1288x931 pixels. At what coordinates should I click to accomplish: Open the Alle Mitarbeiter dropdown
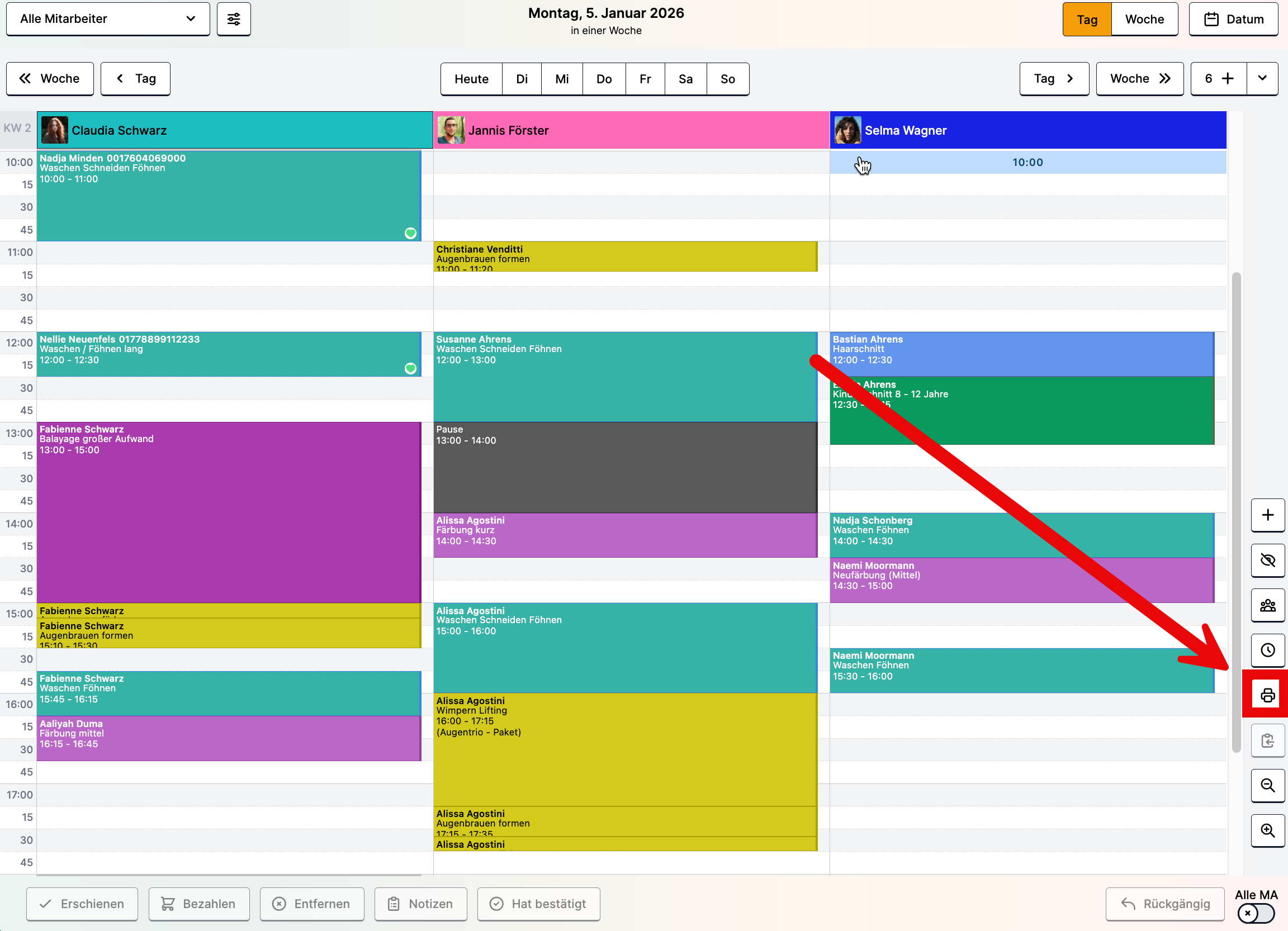[108, 19]
